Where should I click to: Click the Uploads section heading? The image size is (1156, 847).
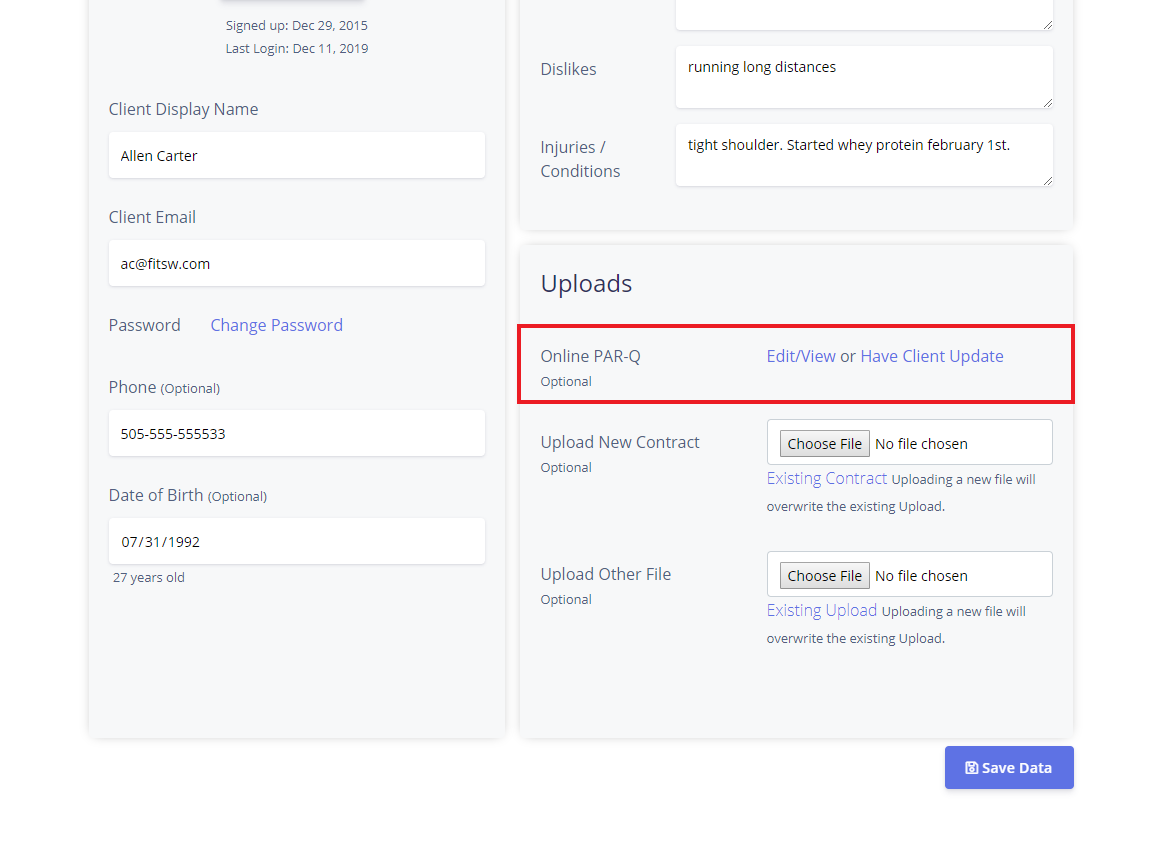pos(586,283)
